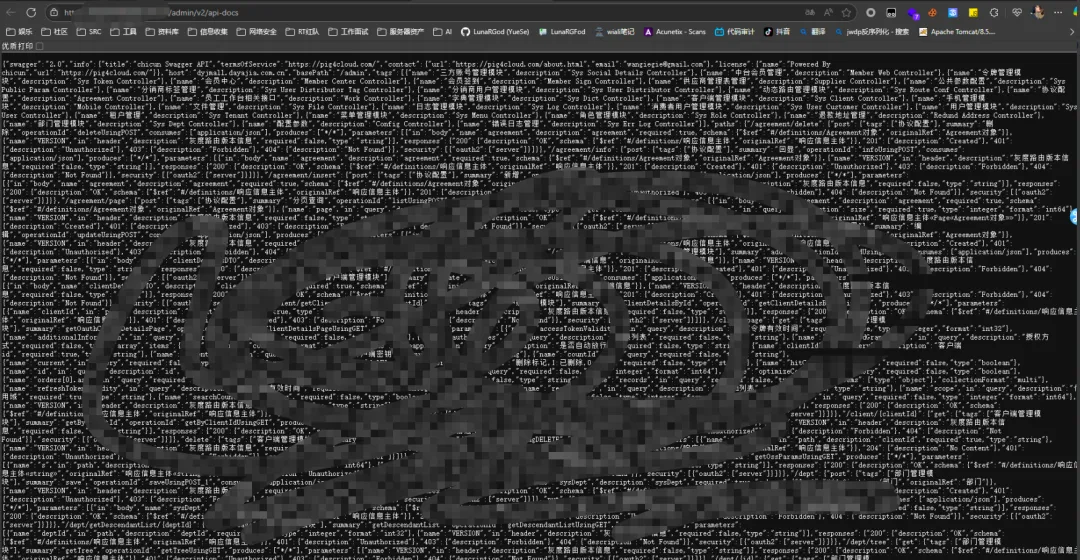Open the yellow JS extension icon
The image size is (1080, 560).
973,12
